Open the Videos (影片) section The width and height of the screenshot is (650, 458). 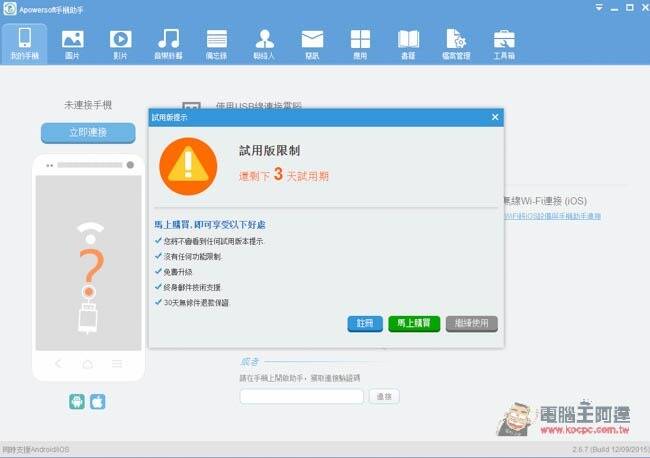(120, 44)
